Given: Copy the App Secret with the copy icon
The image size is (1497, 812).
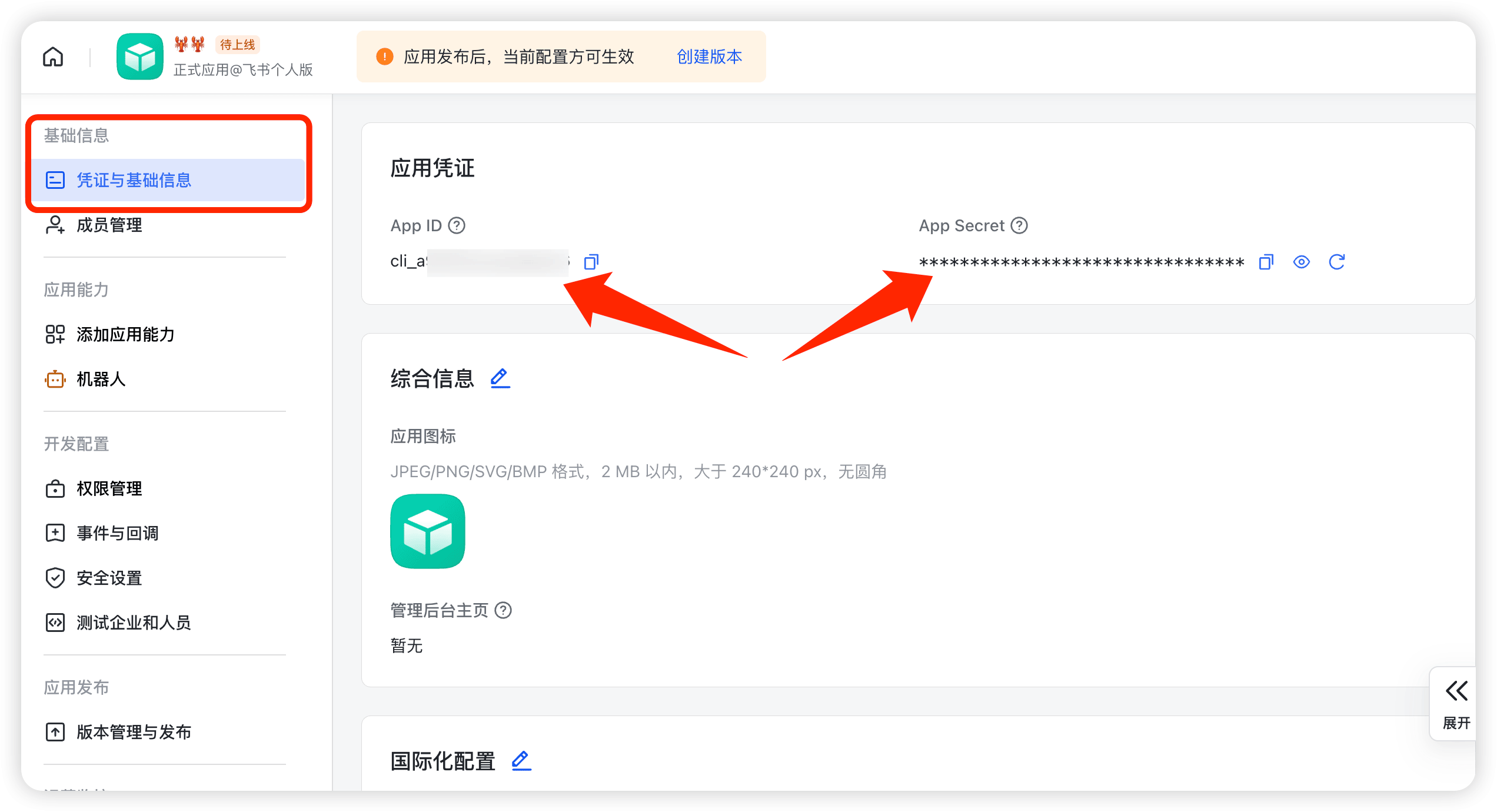Looking at the screenshot, I should 1266,261.
